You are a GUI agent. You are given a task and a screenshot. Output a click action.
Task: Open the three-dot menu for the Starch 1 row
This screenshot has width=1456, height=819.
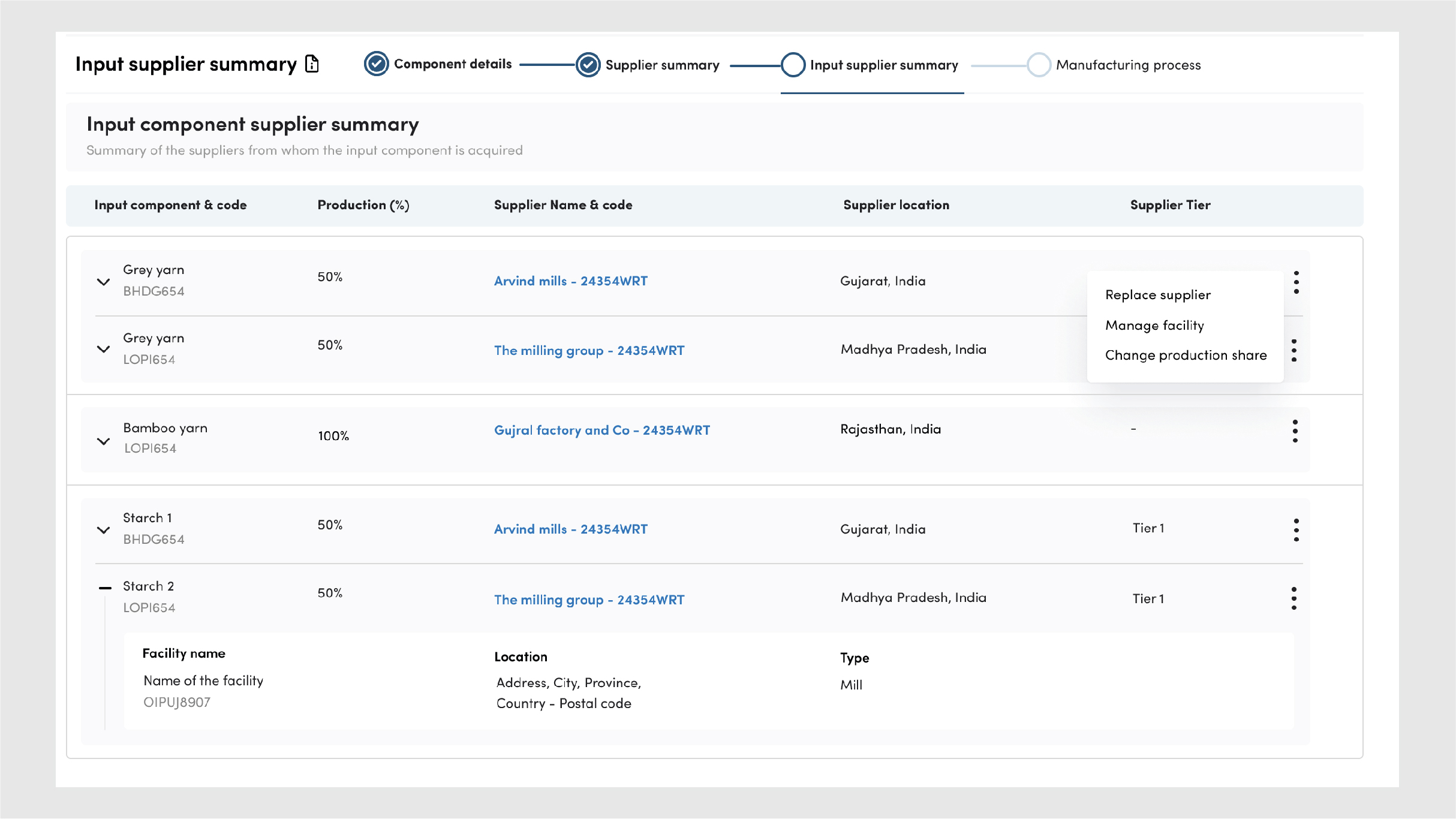pyautogui.click(x=1296, y=529)
